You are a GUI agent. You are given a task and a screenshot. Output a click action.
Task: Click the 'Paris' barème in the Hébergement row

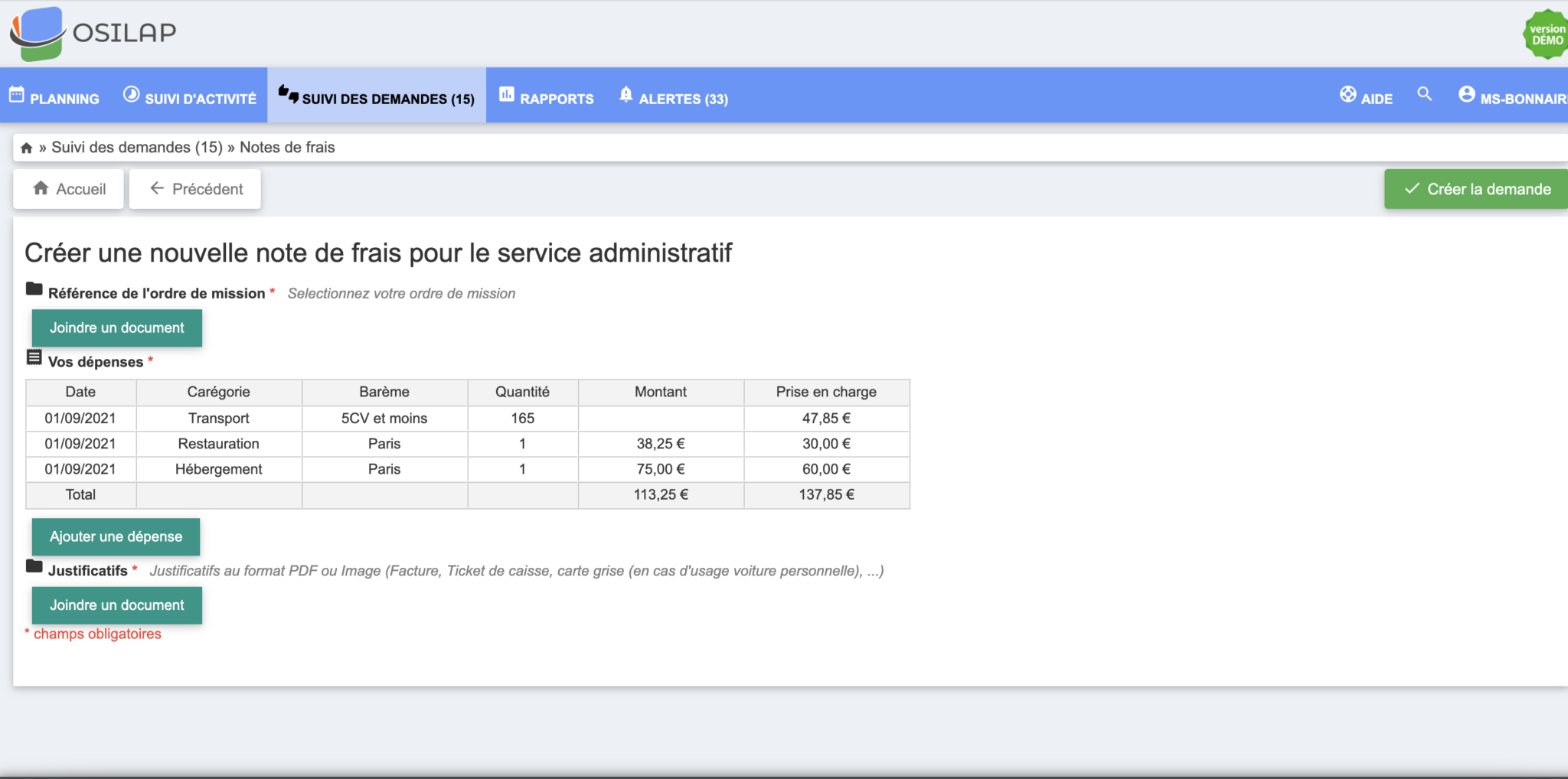coord(384,469)
